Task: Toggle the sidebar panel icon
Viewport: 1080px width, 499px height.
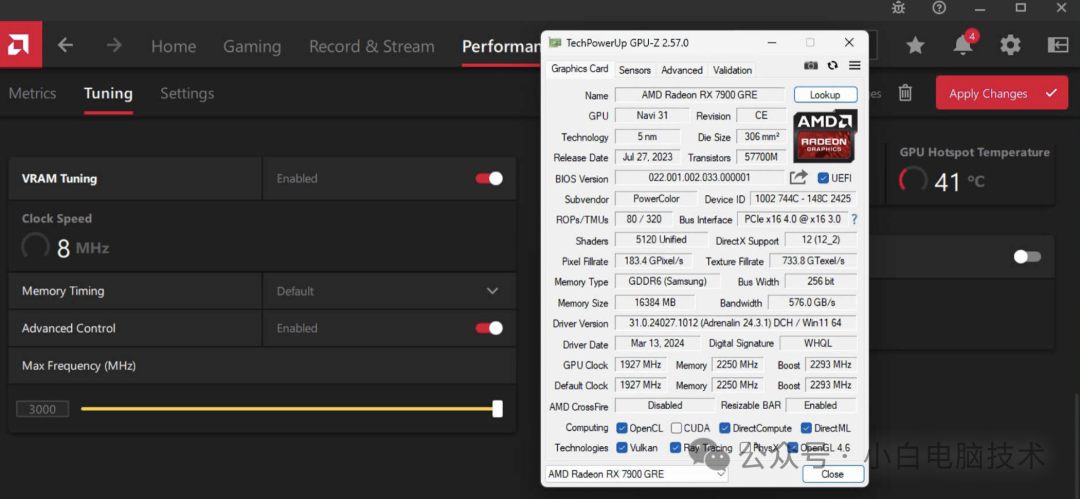Action: (1057, 45)
